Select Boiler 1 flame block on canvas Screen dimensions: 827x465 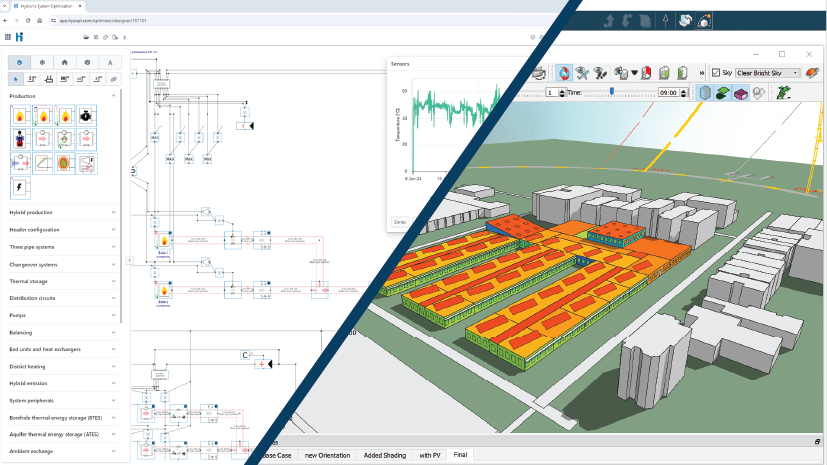point(164,241)
